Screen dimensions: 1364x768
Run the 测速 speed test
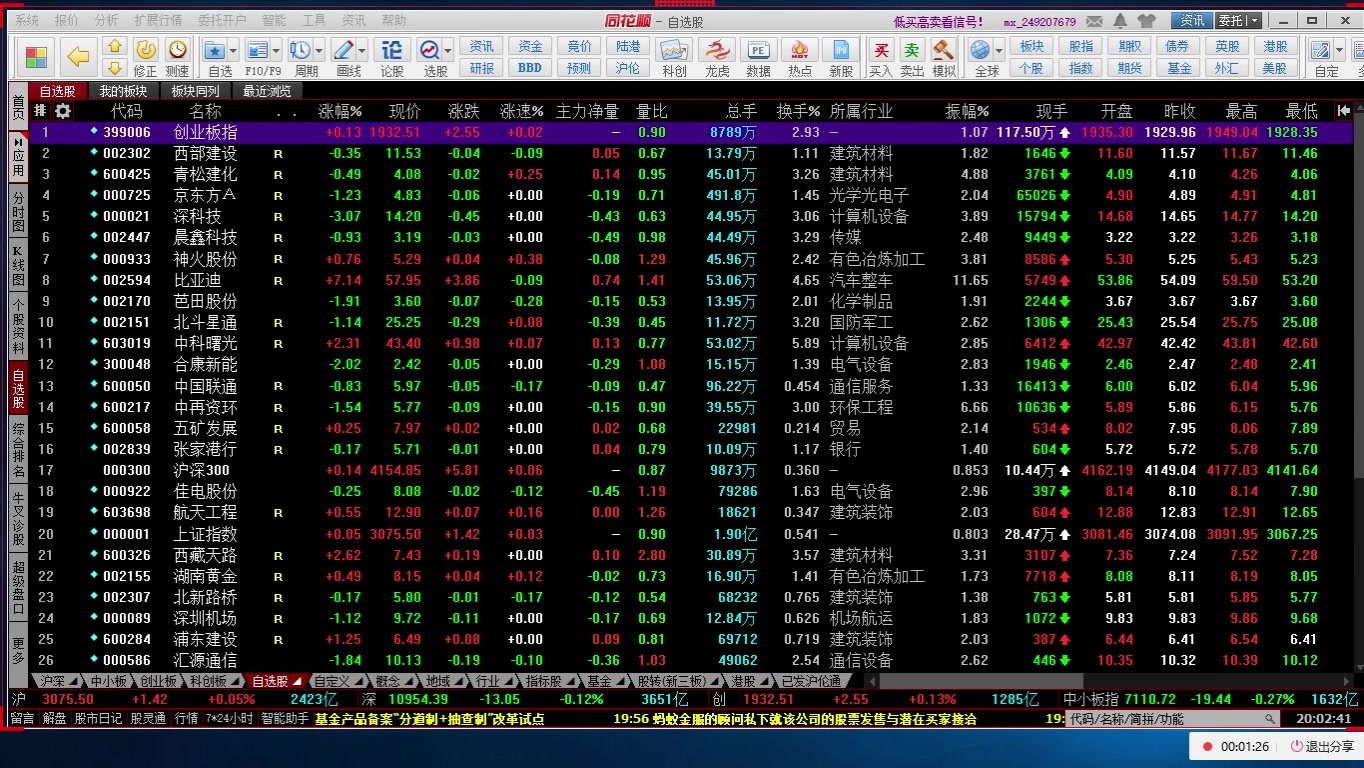pos(177,56)
